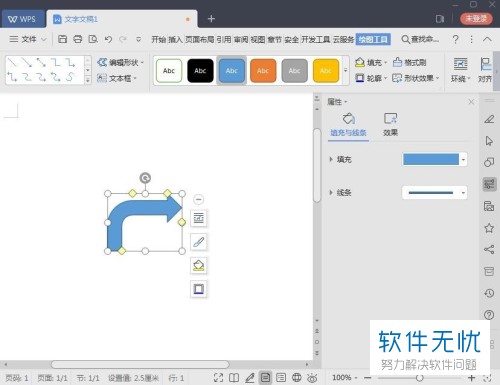Open the 环绕 text wrap menu
Screen dimensions: 500x385
[x=461, y=70]
